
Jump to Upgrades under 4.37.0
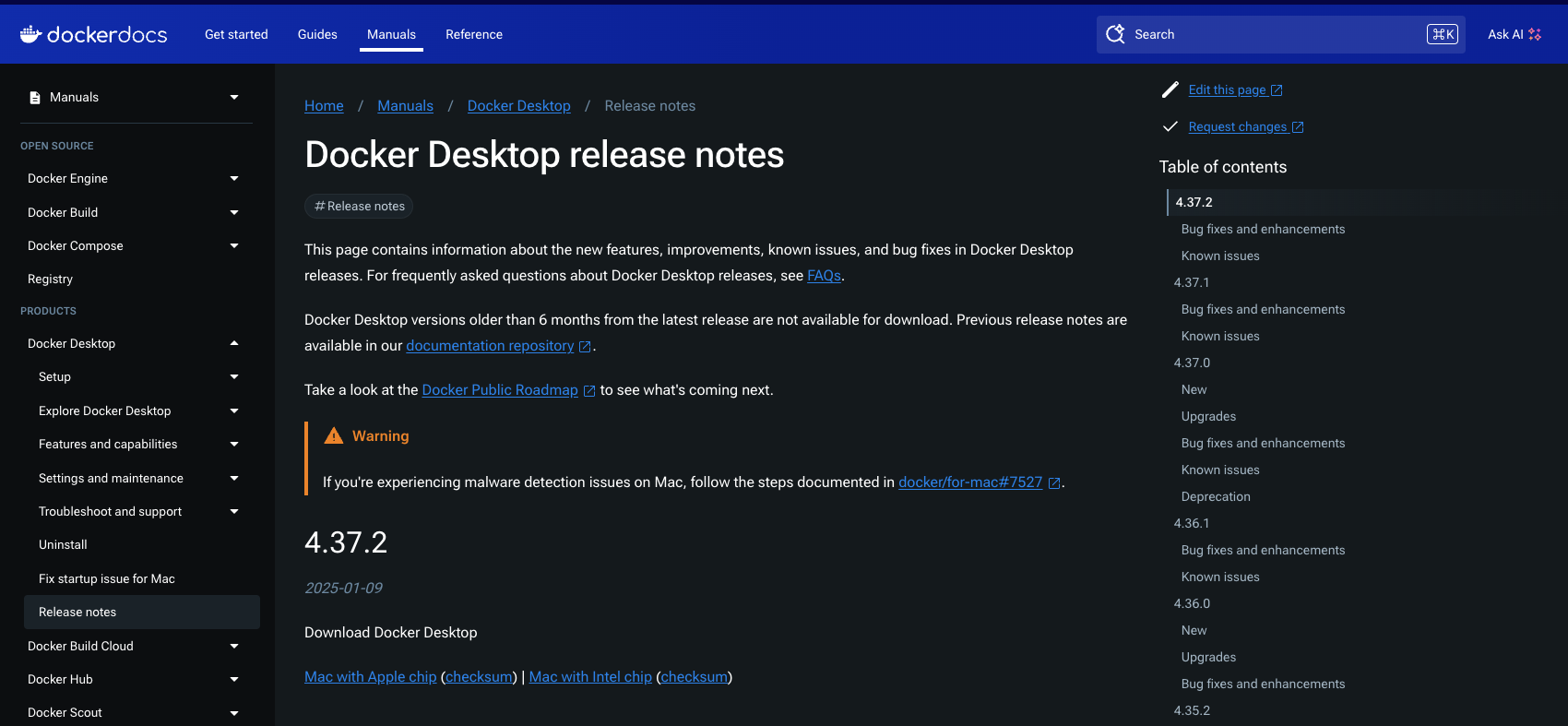(1208, 416)
